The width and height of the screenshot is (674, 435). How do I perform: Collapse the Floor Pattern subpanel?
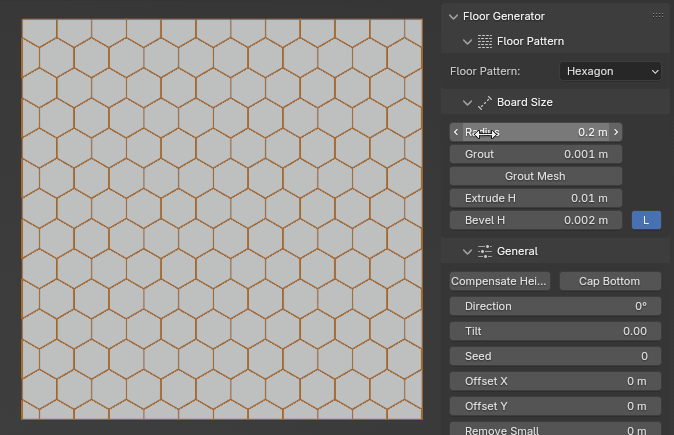point(467,42)
